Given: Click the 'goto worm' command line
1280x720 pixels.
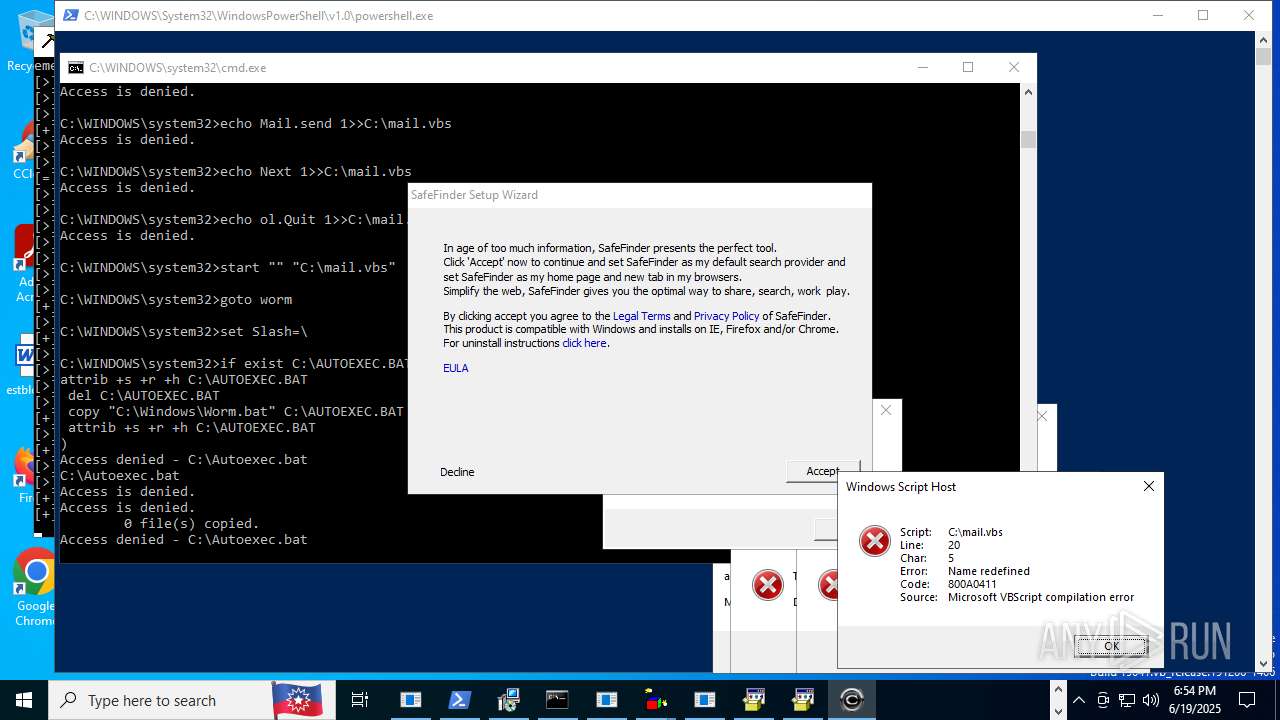Looking at the screenshot, I should pos(176,300).
